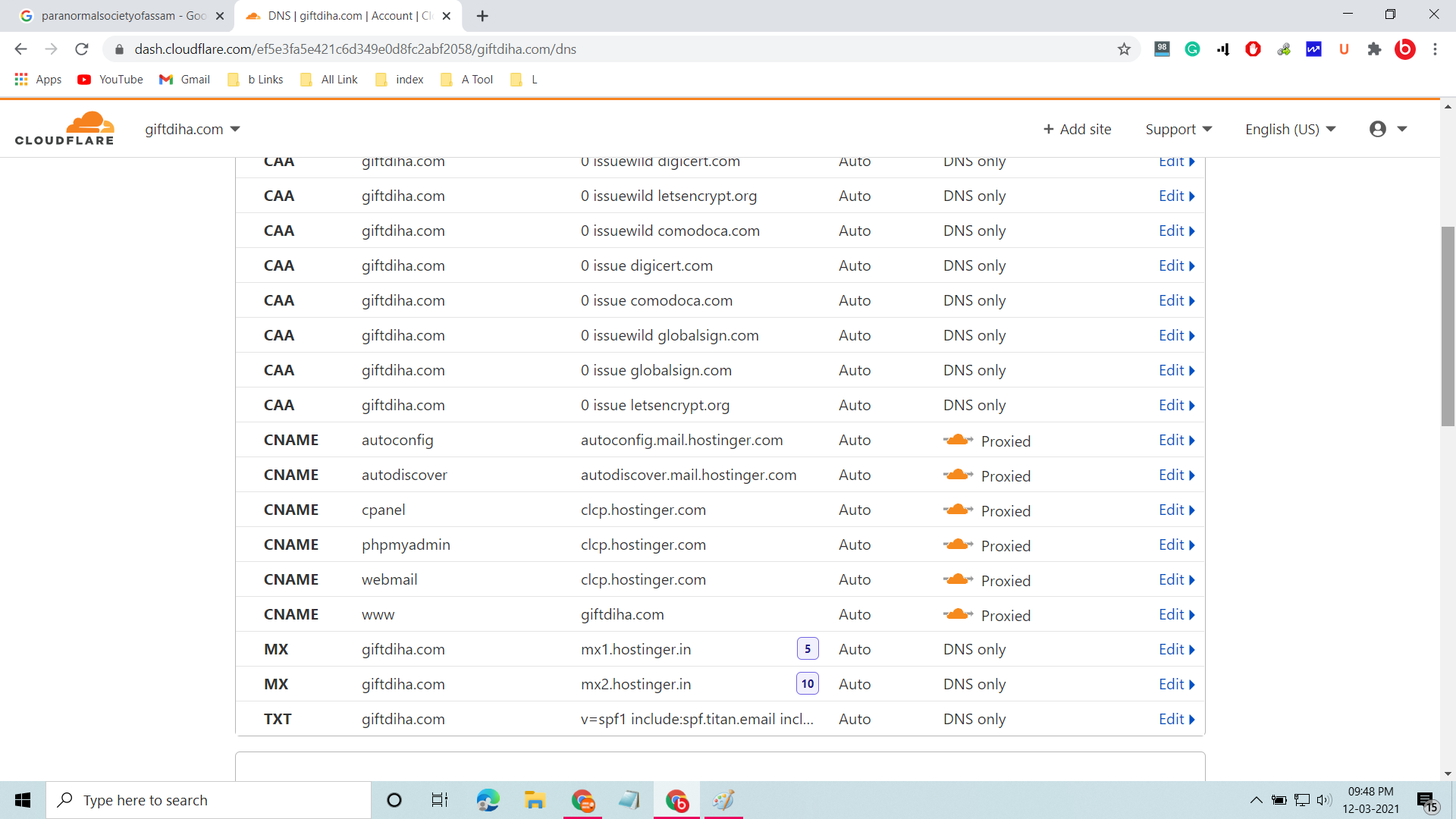Reload the current page

tap(82, 49)
